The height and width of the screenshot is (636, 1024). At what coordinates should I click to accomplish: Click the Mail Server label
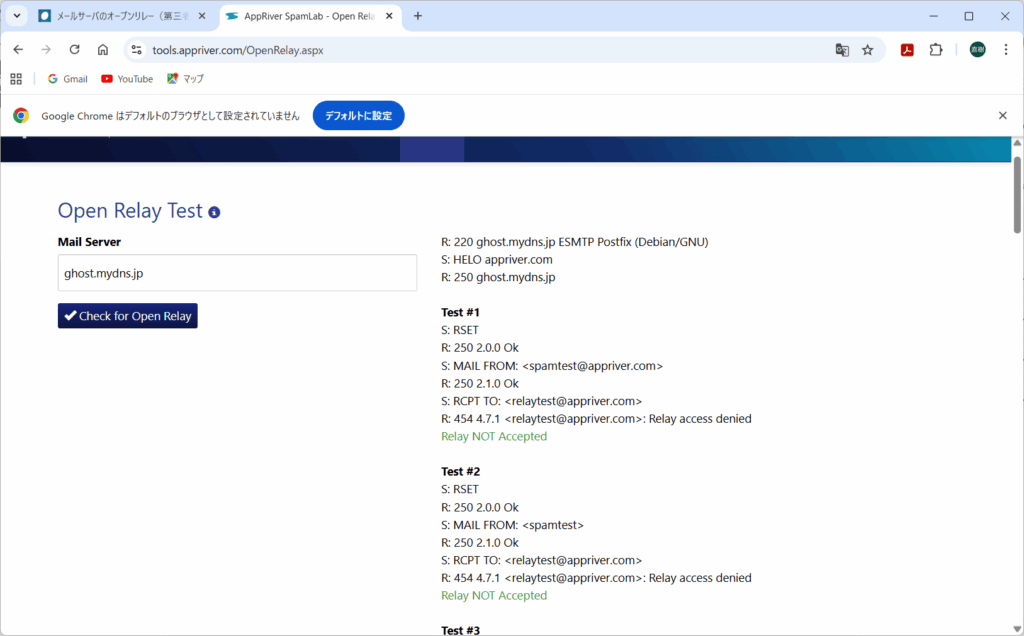tap(89, 242)
